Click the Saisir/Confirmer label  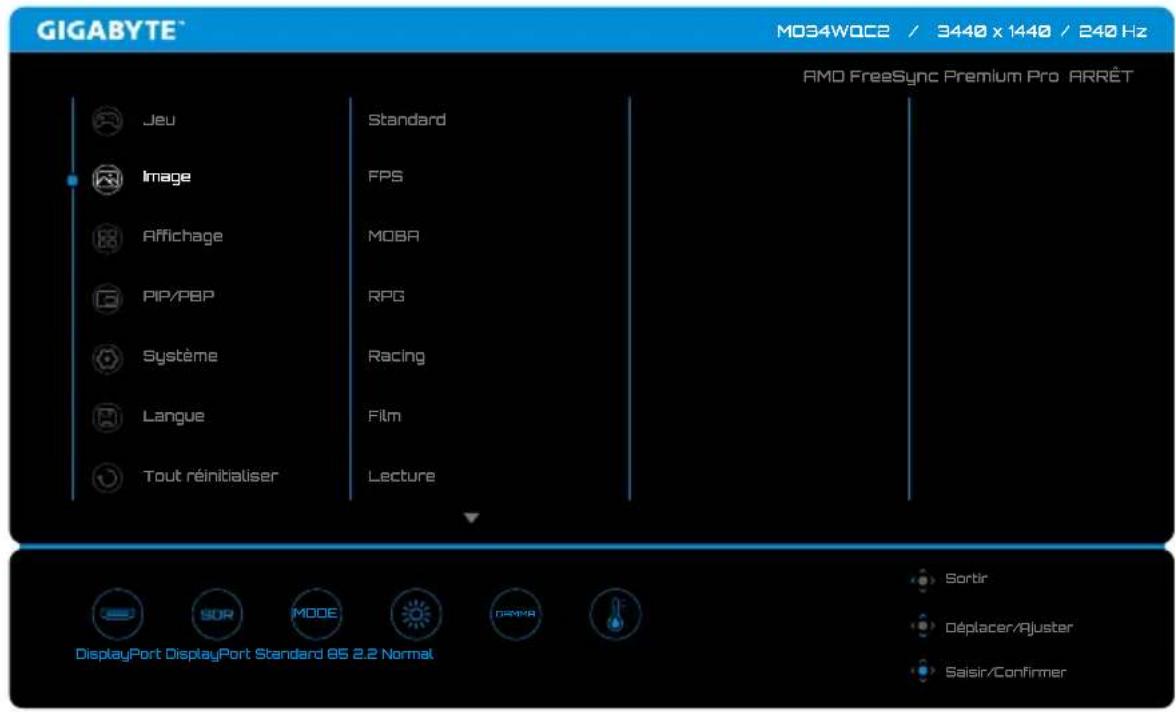1005,672
